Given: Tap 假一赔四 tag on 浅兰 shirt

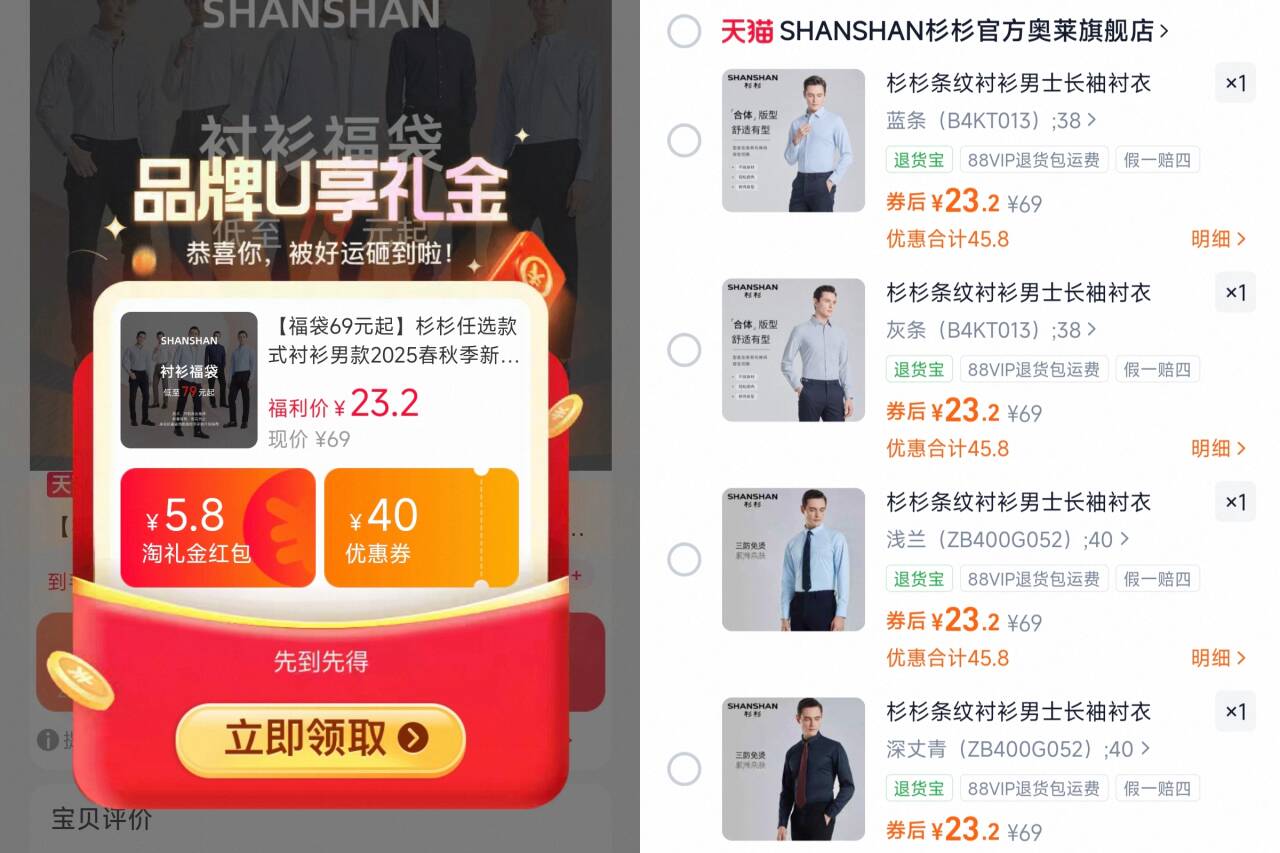Looking at the screenshot, I should [1157, 579].
